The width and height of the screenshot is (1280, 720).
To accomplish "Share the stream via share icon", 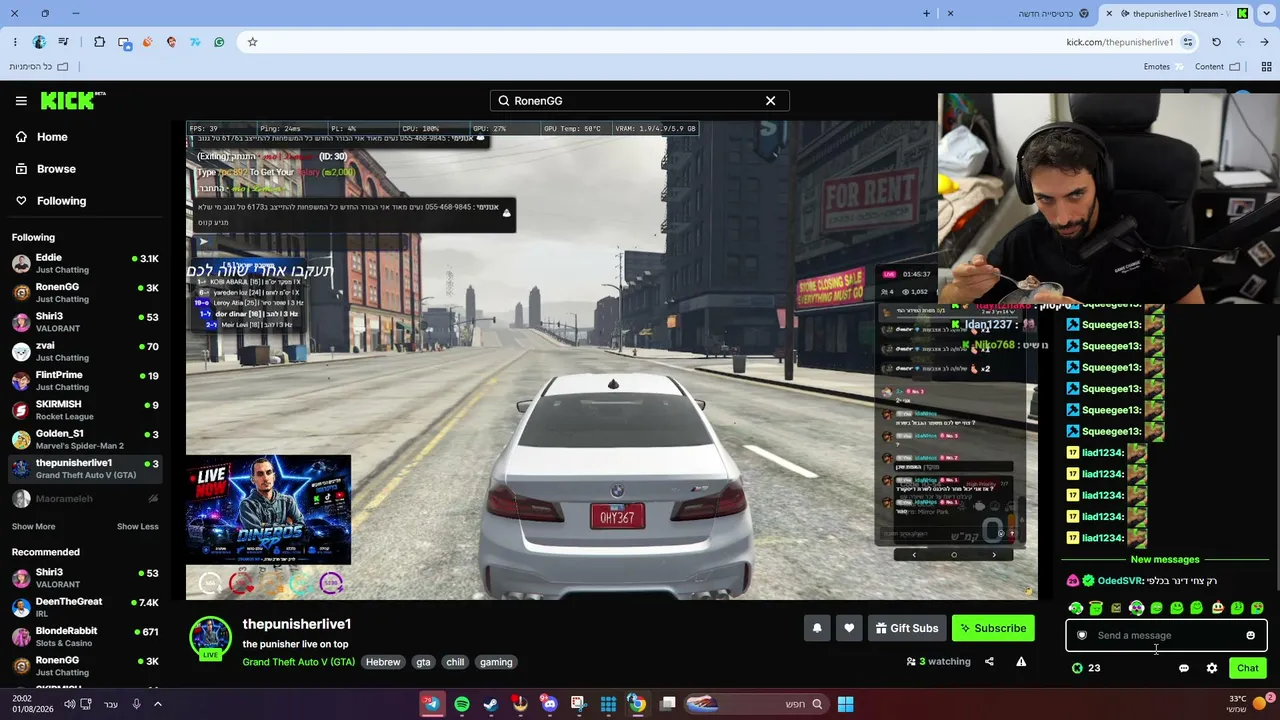I will (989, 661).
